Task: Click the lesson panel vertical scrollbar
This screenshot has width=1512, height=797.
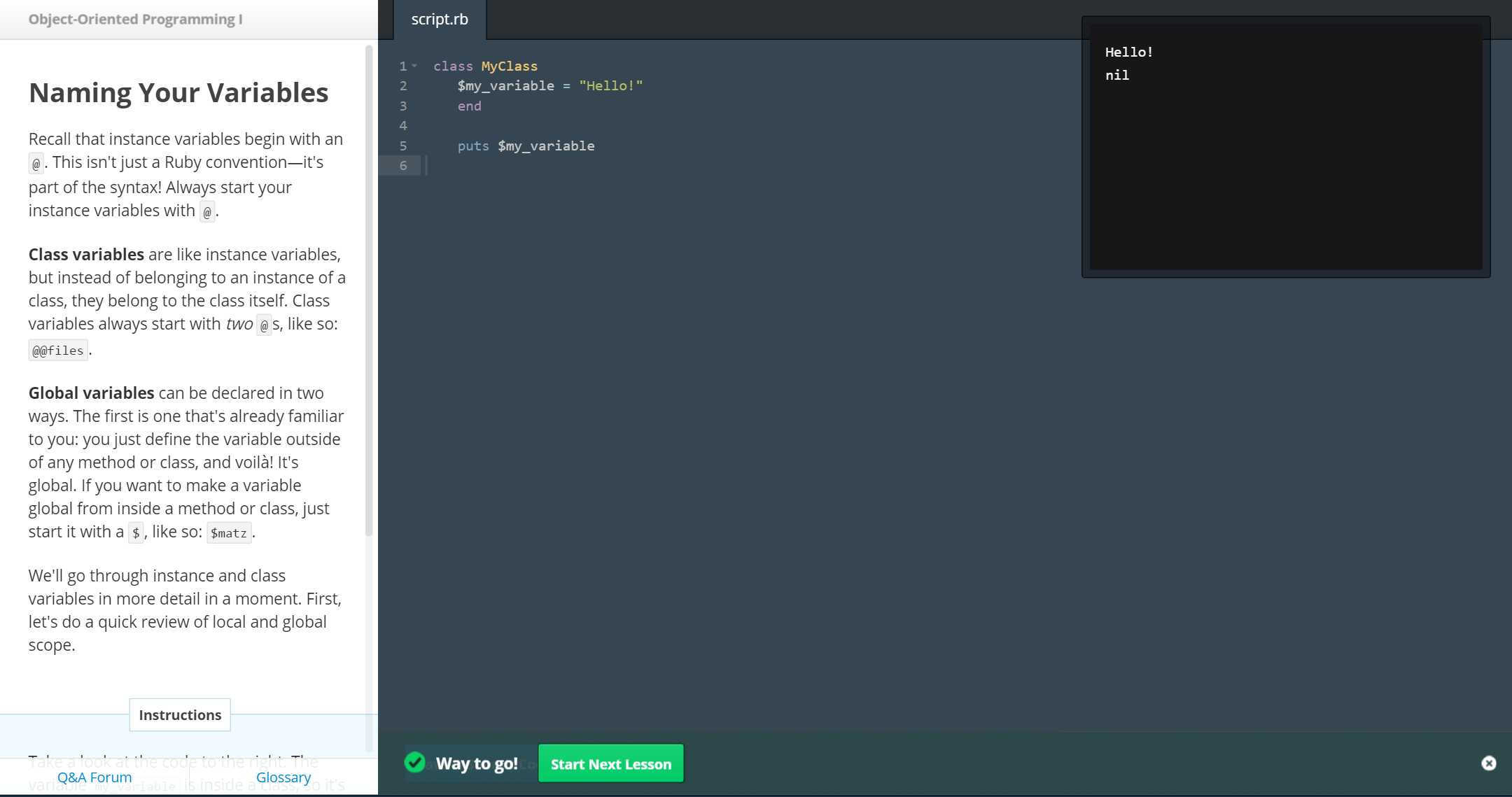Action: (x=369, y=290)
